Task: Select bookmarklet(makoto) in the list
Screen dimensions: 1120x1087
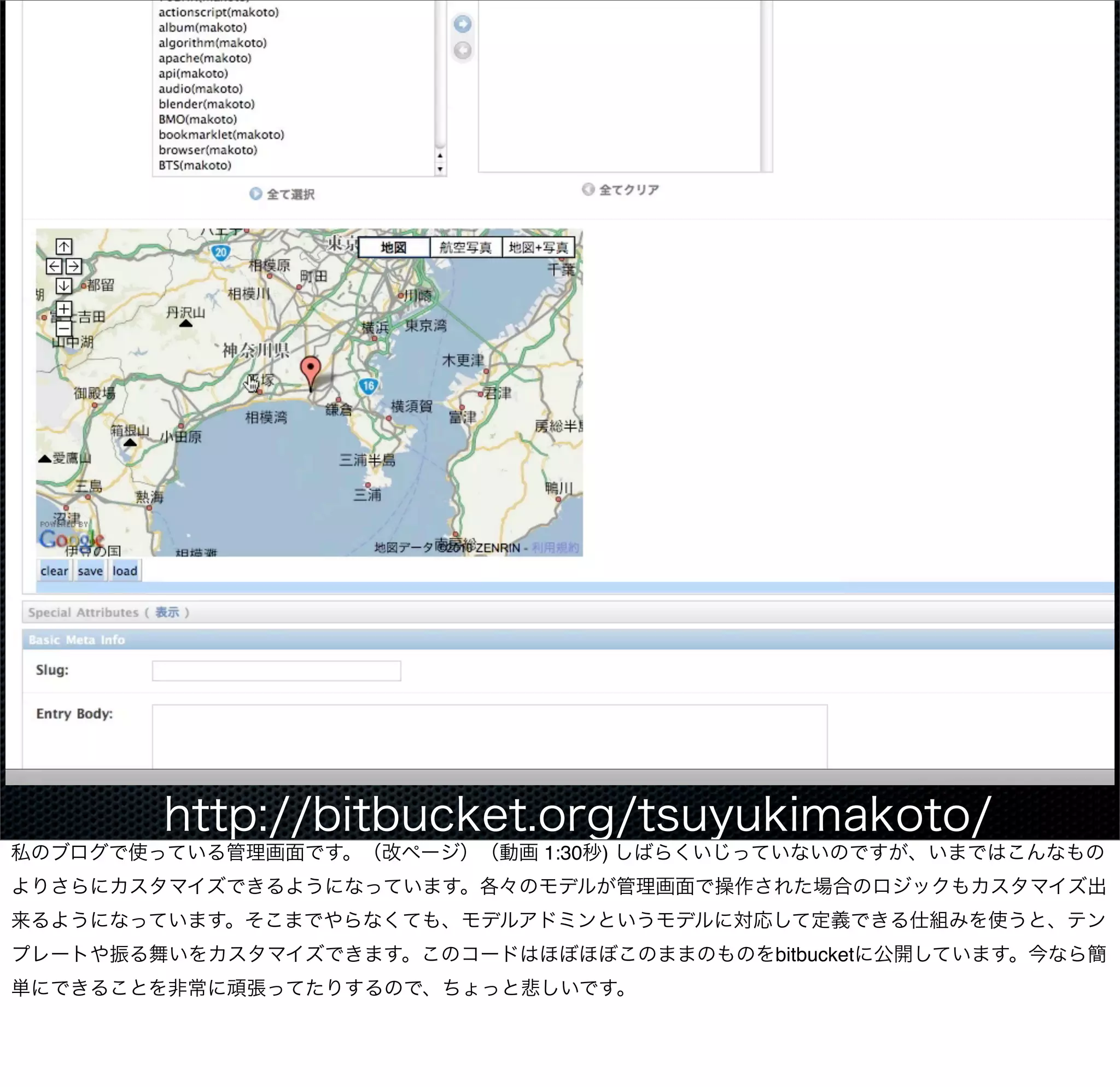Action: [x=221, y=135]
